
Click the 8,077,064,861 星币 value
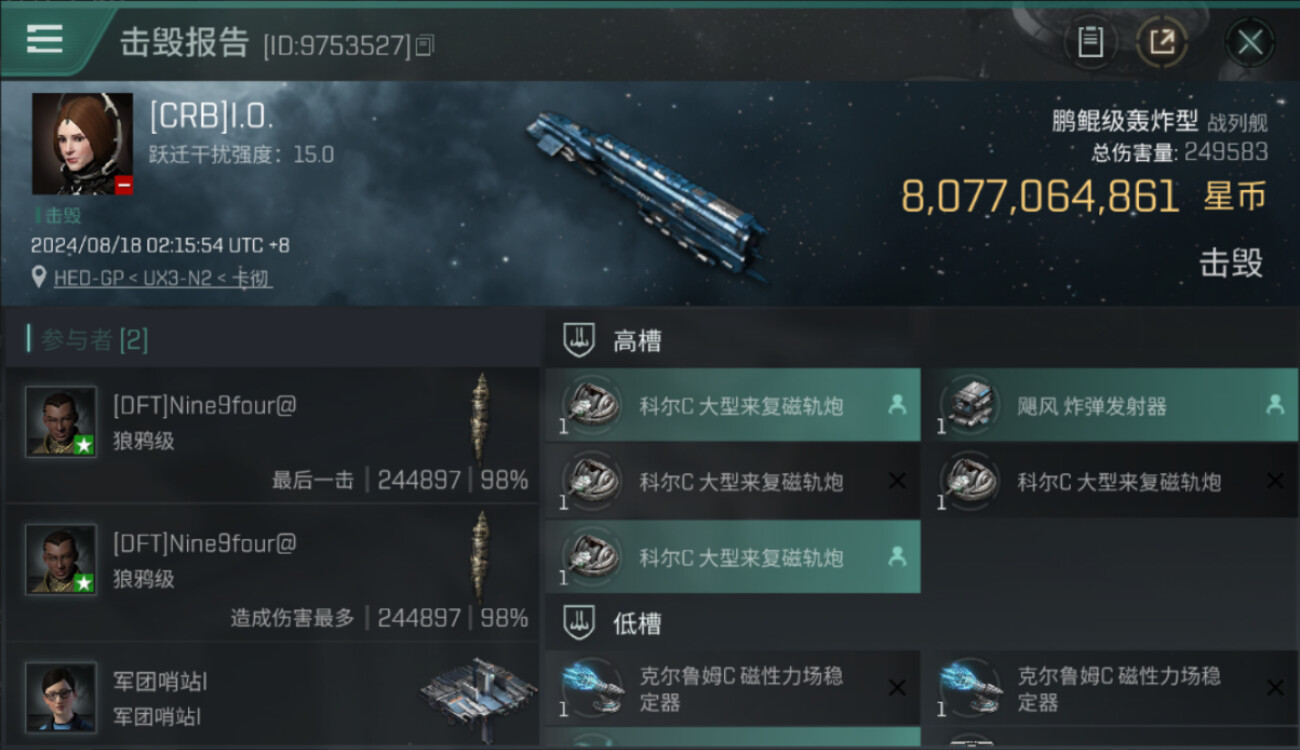1084,196
